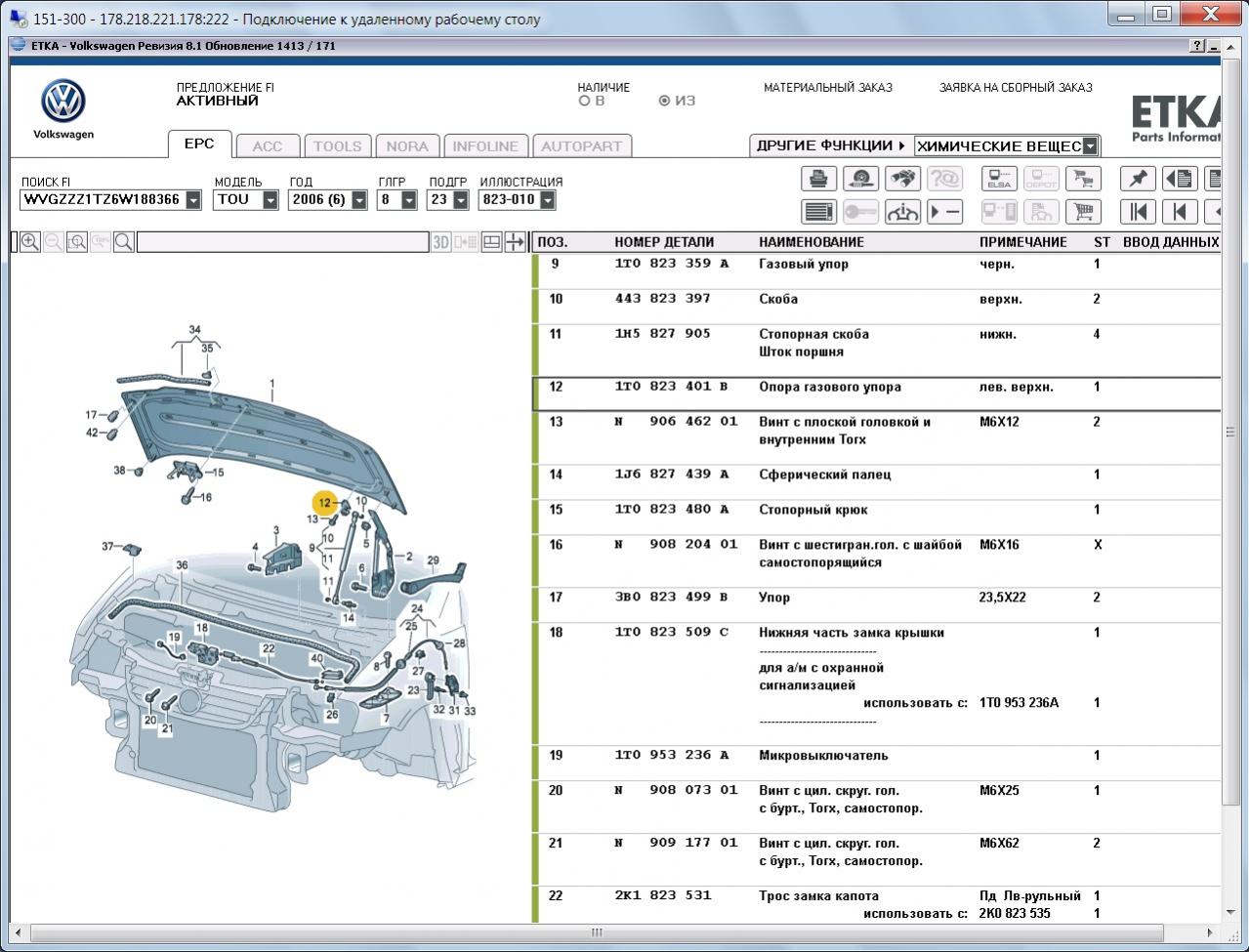Click the ПОЗ. column header
Image resolution: width=1249 pixels, height=952 pixels.
[553, 242]
